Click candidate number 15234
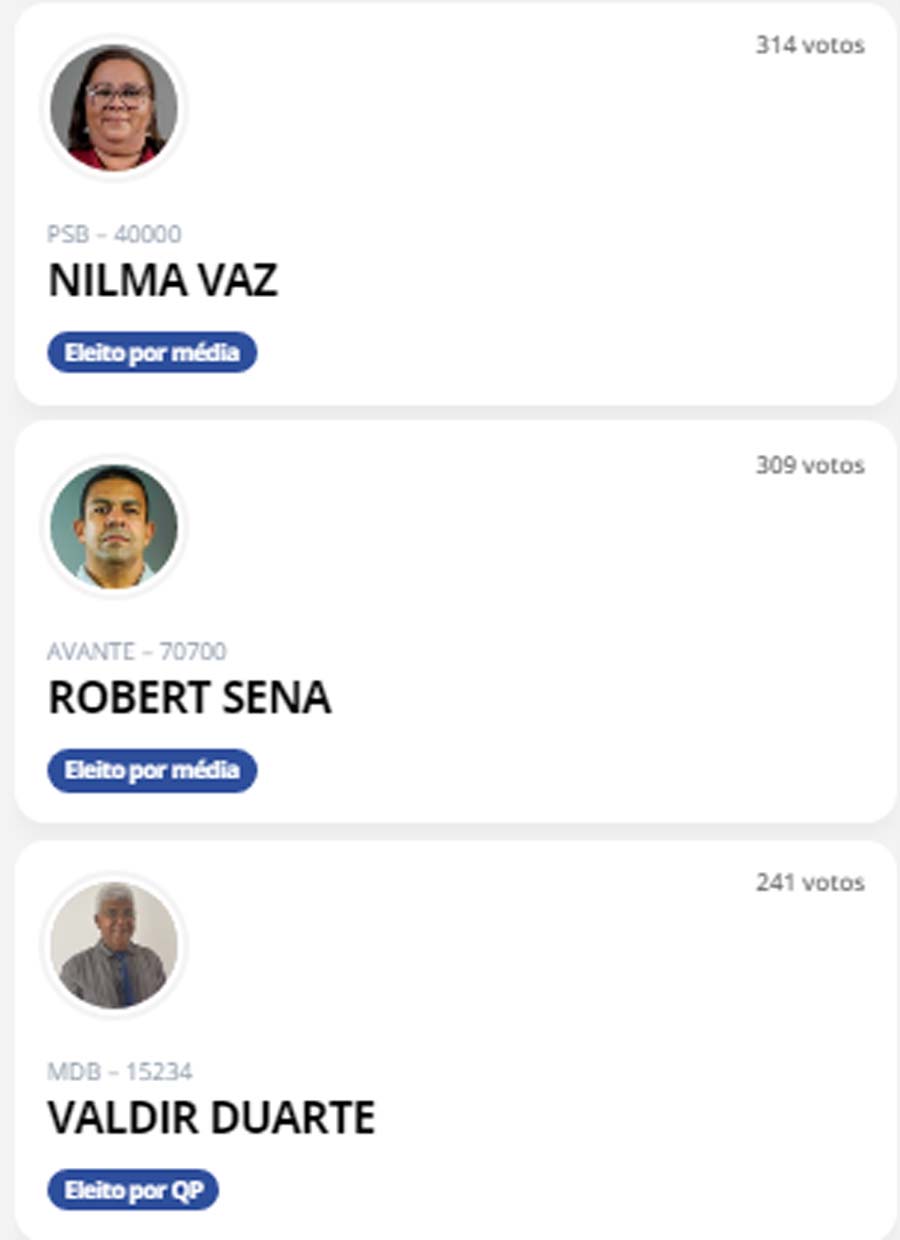 point(159,1072)
